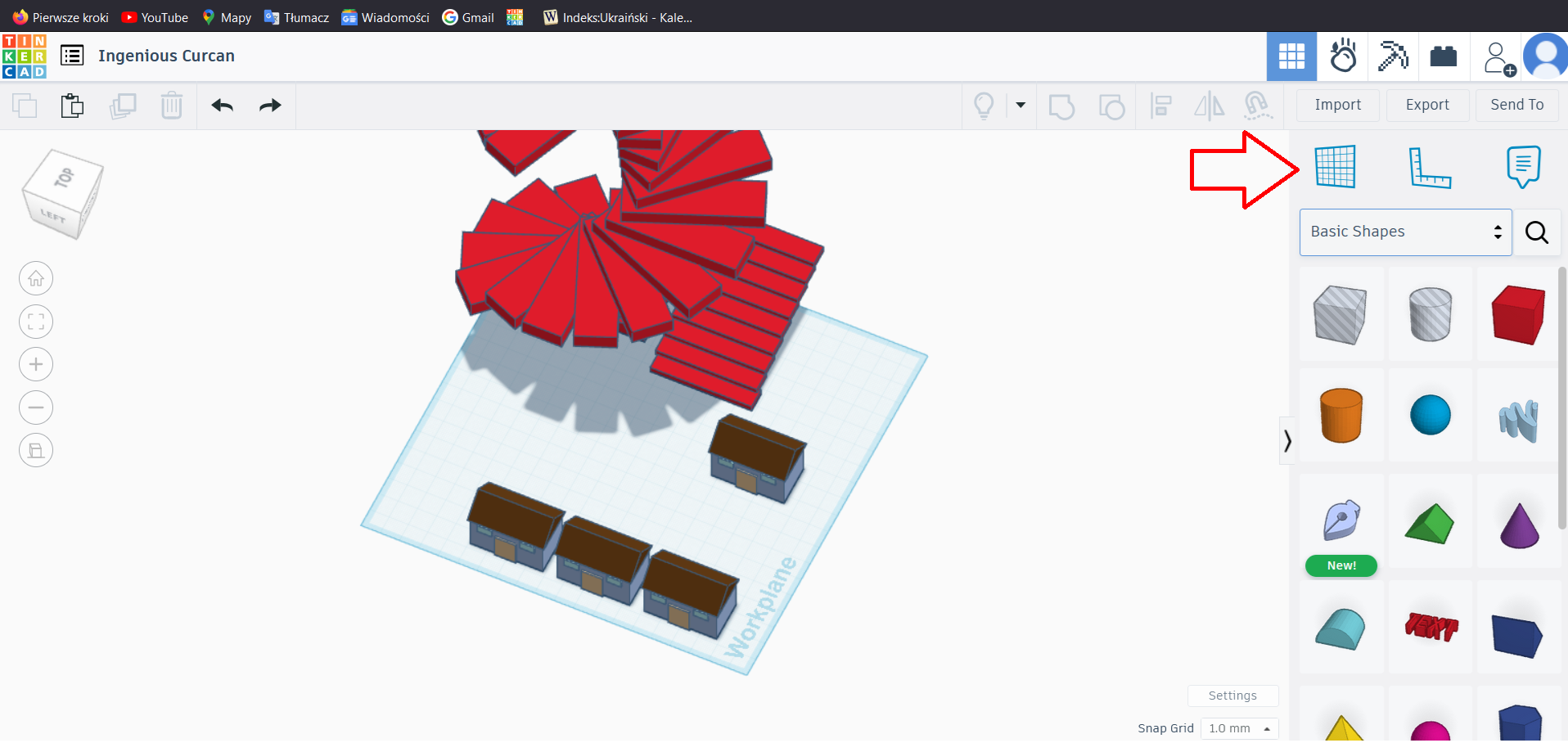
Task: Click the Undo arrow
Action: [x=222, y=106]
